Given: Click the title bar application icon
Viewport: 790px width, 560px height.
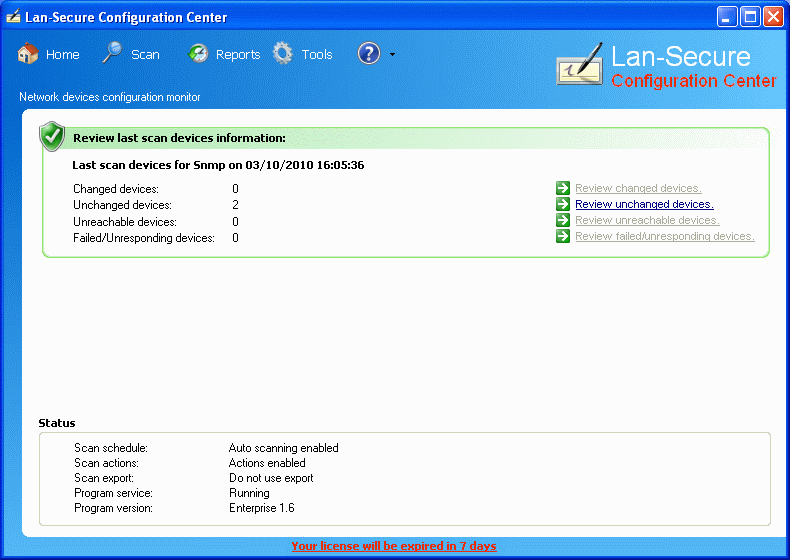Looking at the screenshot, I should (x=13, y=17).
